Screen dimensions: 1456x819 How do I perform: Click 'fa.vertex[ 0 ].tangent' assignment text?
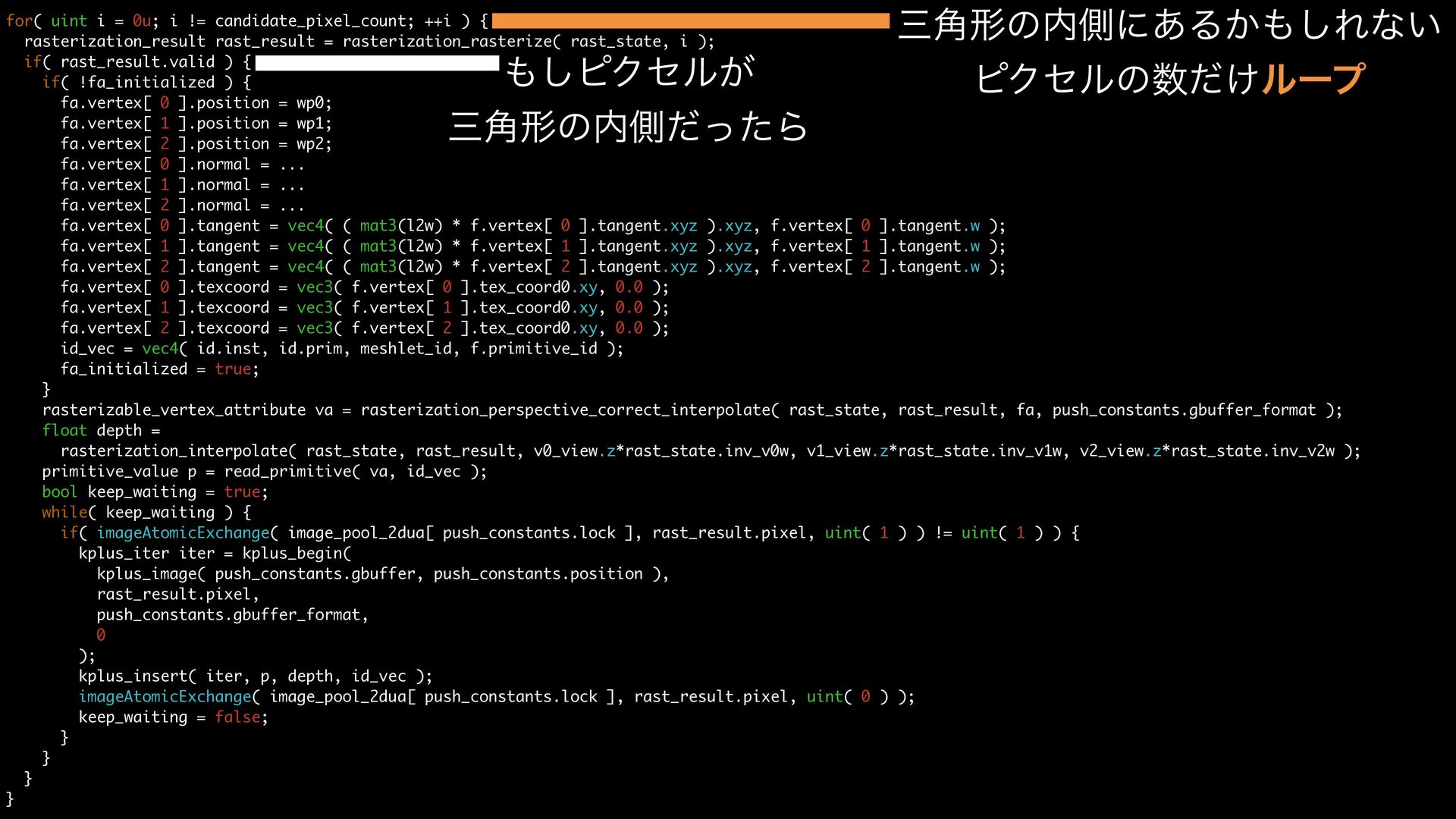click(x=160, y=226)
